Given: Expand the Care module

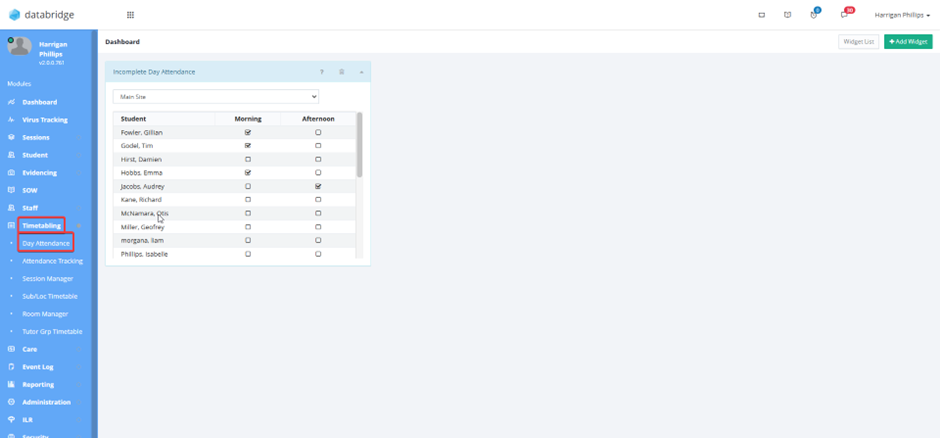Looking at the screenshot, I should pyautogui.click(x=79, y=349).
